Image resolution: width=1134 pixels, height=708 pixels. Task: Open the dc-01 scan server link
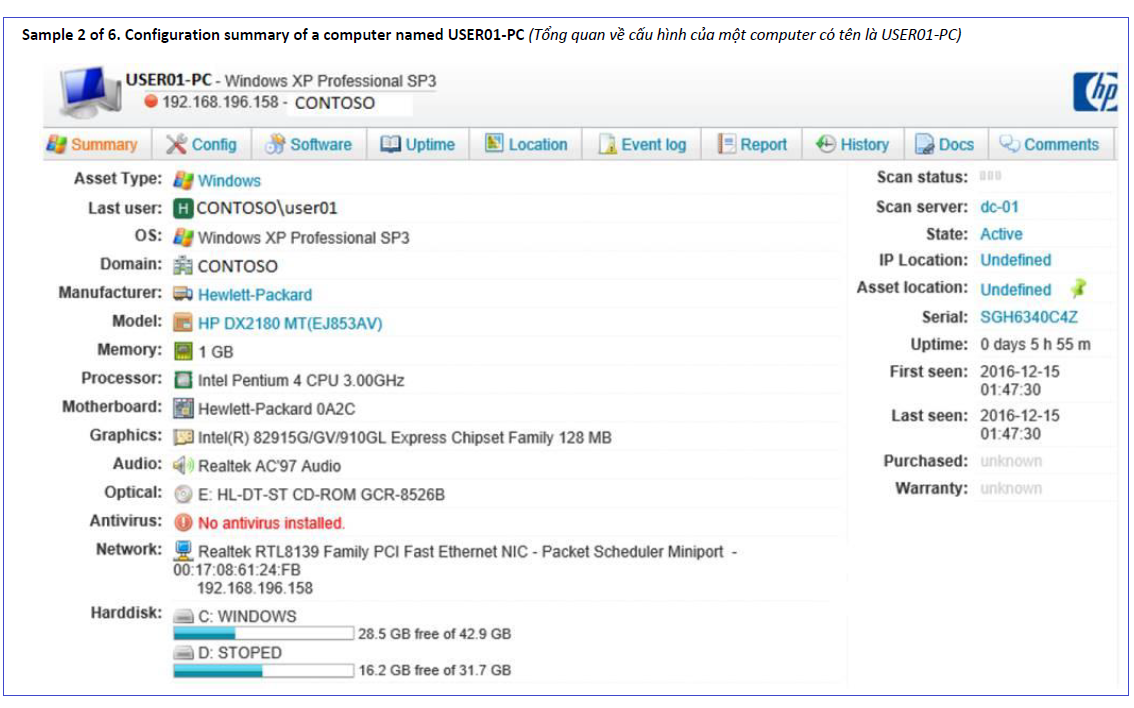(999, 207)
